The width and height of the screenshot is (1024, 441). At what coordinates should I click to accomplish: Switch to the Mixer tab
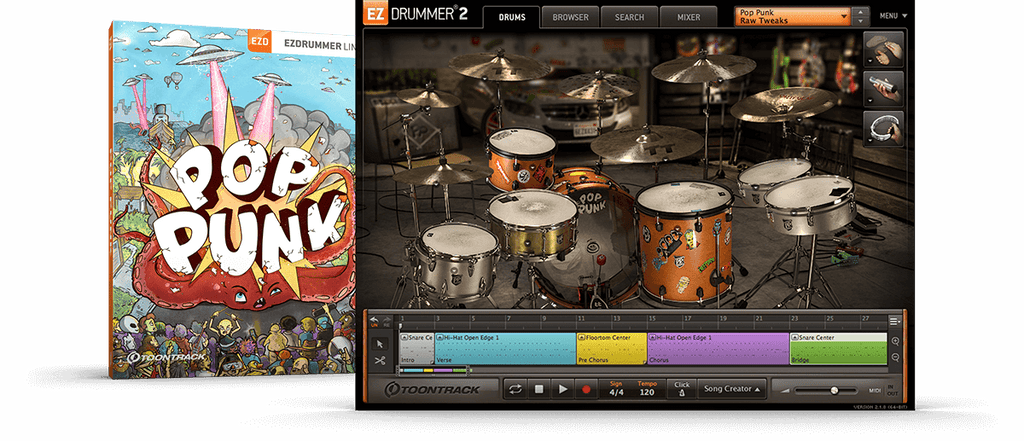click(688, 17)
